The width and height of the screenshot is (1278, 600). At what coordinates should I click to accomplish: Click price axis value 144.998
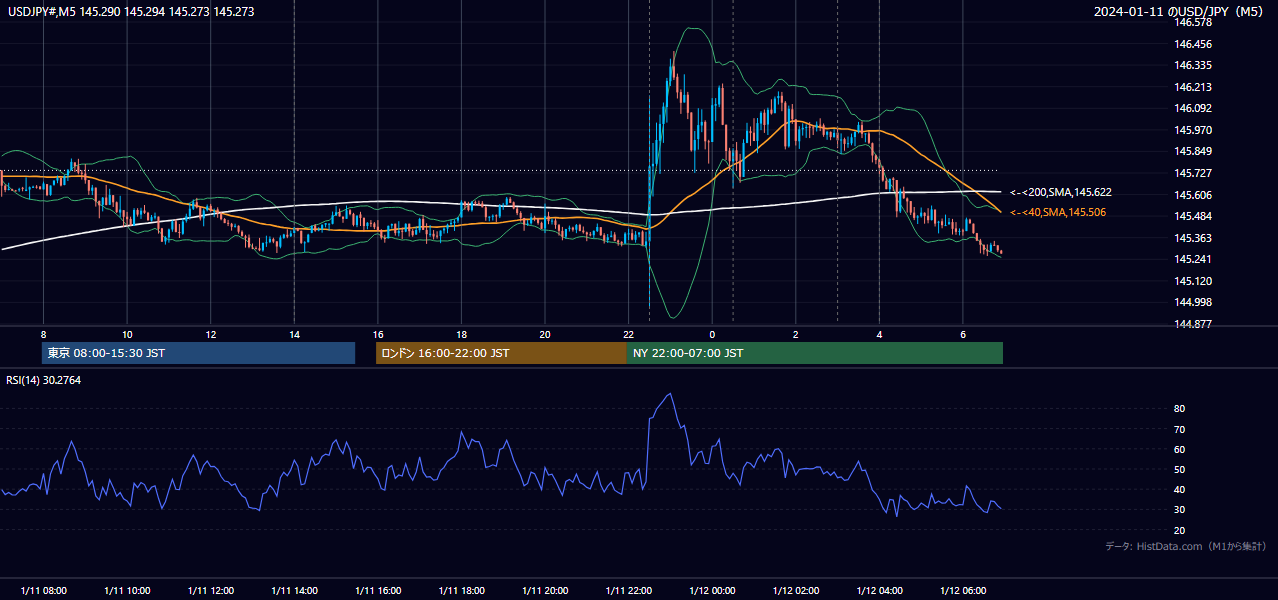click(x=1193, y=302)
